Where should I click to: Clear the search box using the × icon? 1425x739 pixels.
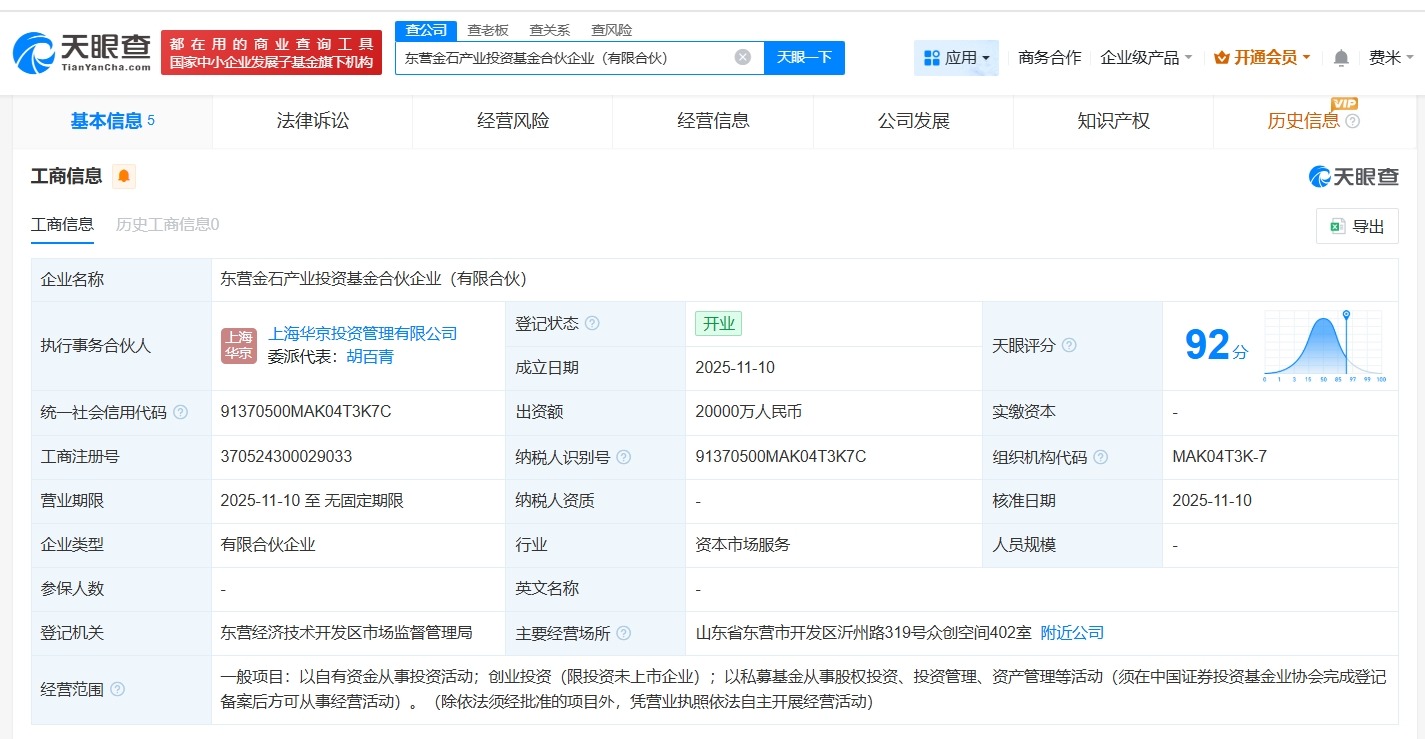pyautogui.click(x=742, y=57)
